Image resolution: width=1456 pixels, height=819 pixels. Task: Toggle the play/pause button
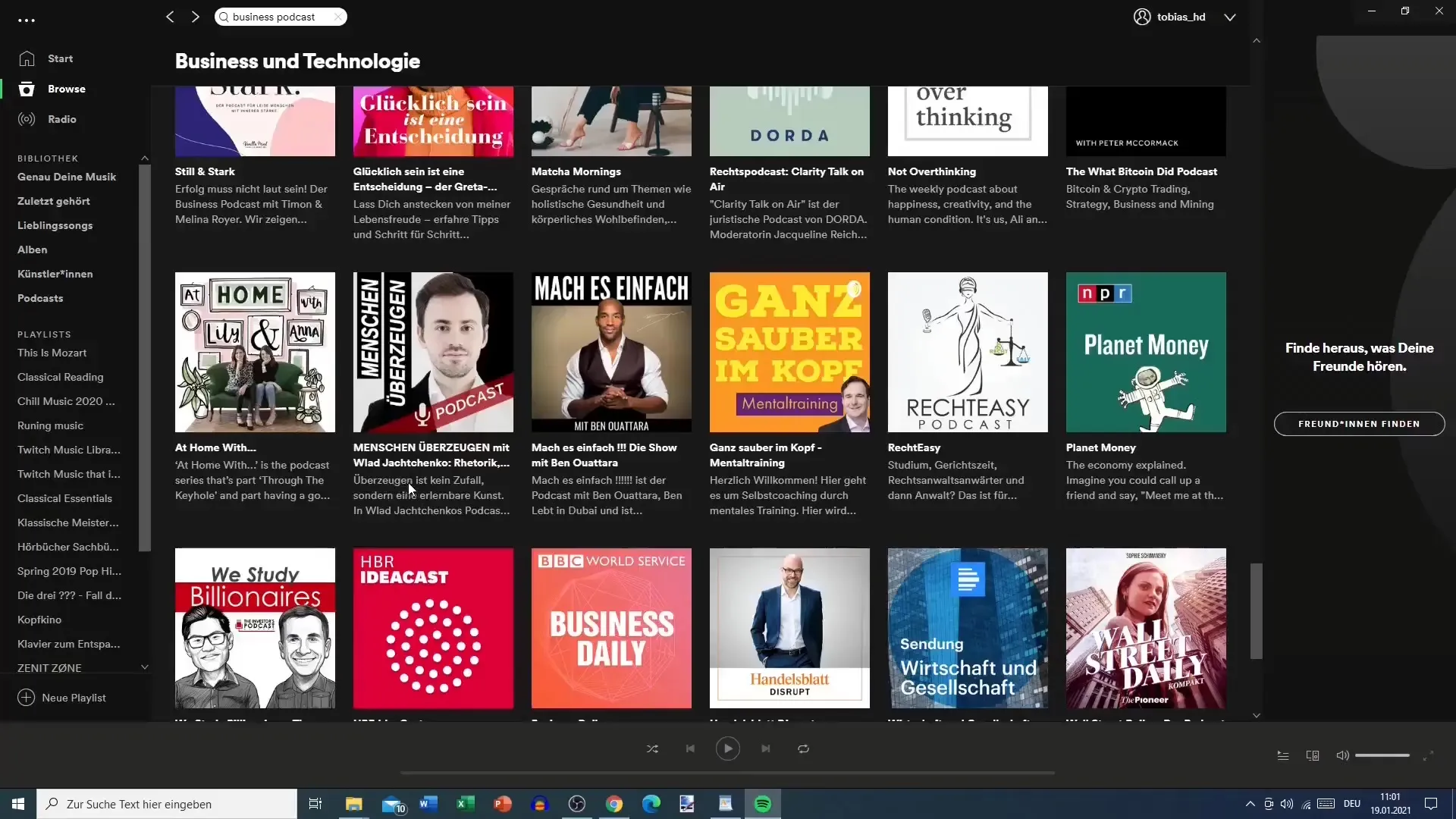(x=728, y=748)
